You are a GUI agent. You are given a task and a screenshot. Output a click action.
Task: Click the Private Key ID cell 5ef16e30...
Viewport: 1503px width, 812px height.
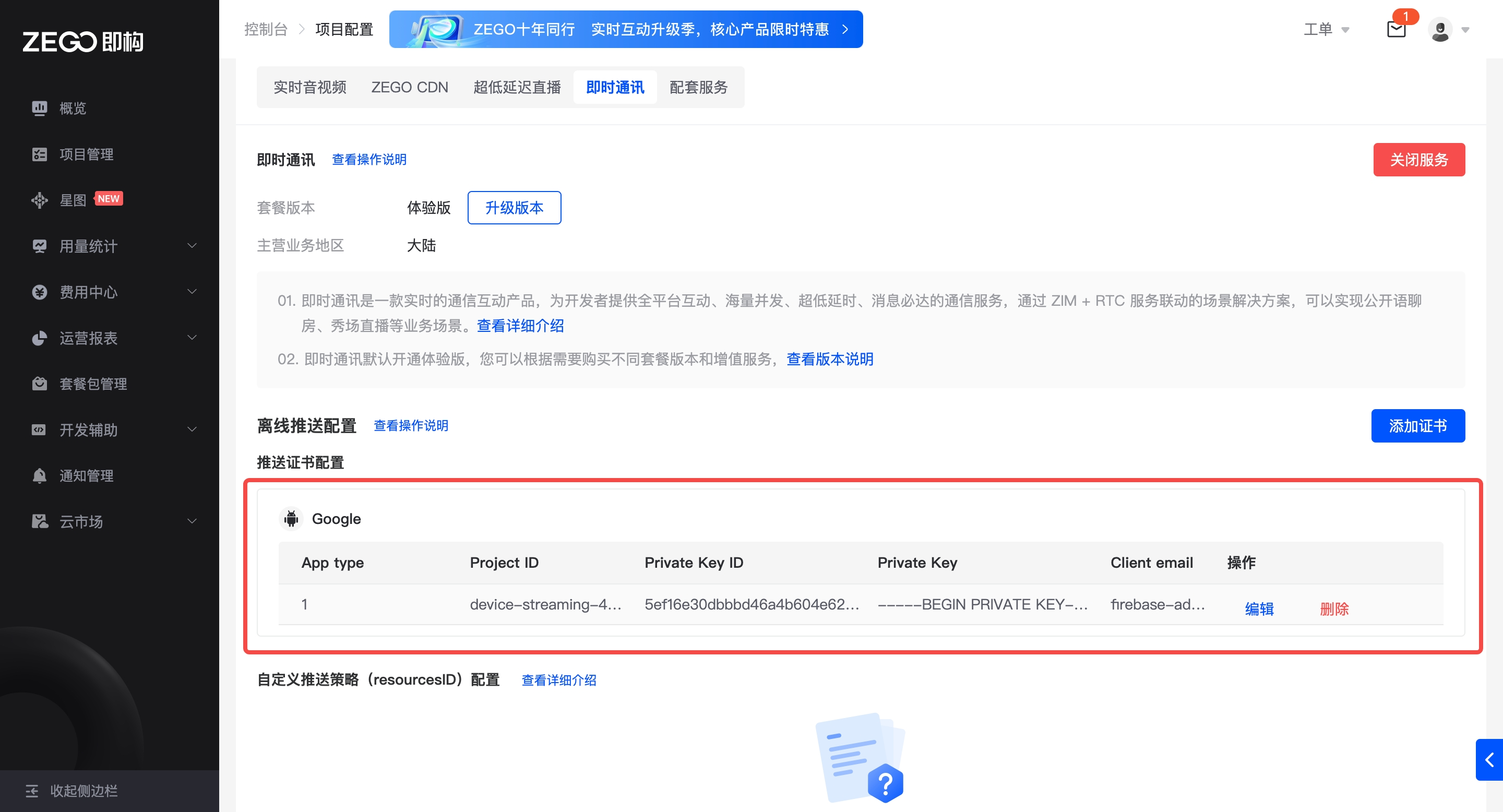click(751, 604)
